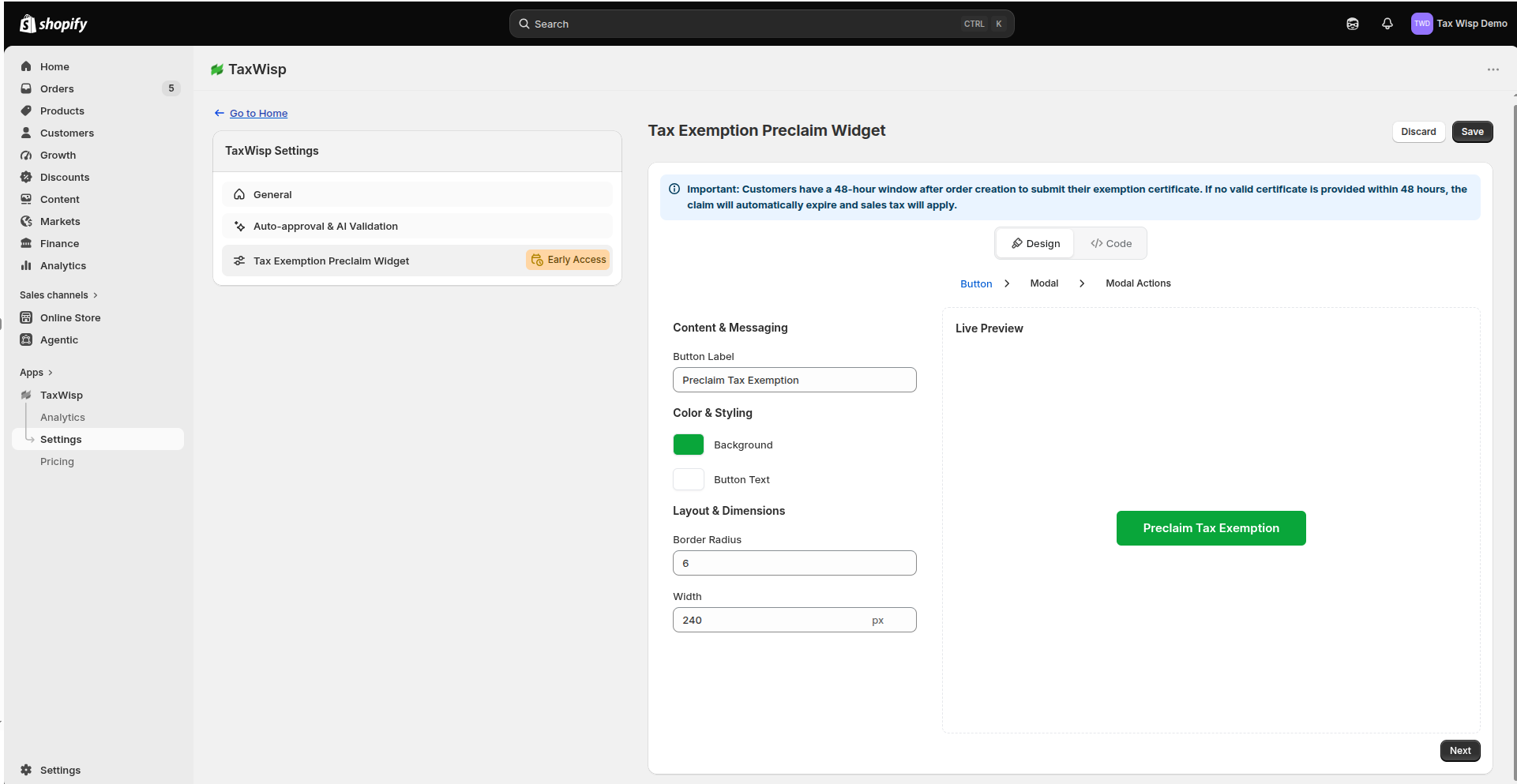Image resolution: width=1517 pixels, height=784 pixels.
Task: Follow the Go to Home link
Action: pyautogui.click(x=258, y=113)
